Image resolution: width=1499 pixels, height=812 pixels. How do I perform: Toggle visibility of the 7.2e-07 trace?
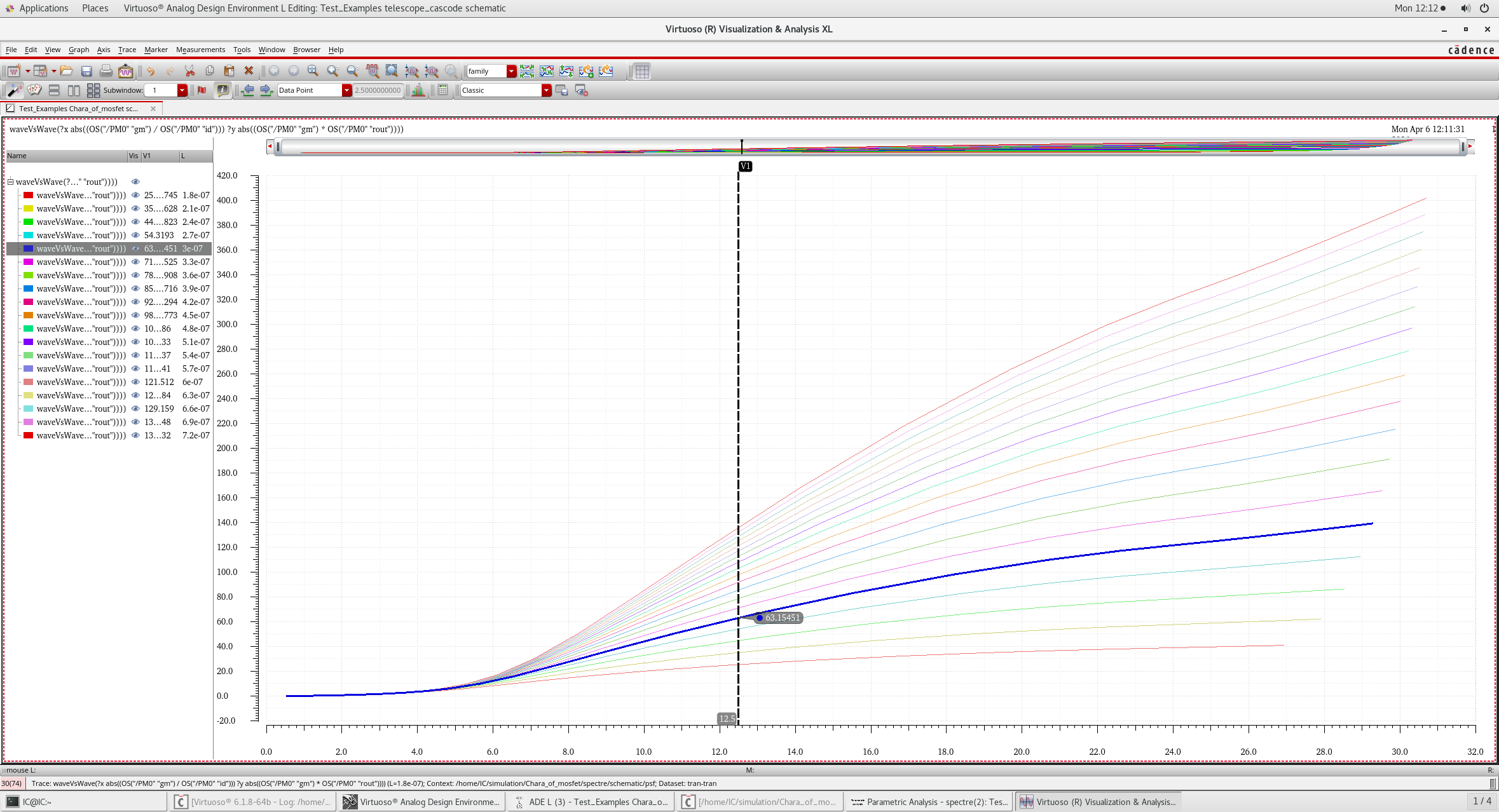[135, 435]
